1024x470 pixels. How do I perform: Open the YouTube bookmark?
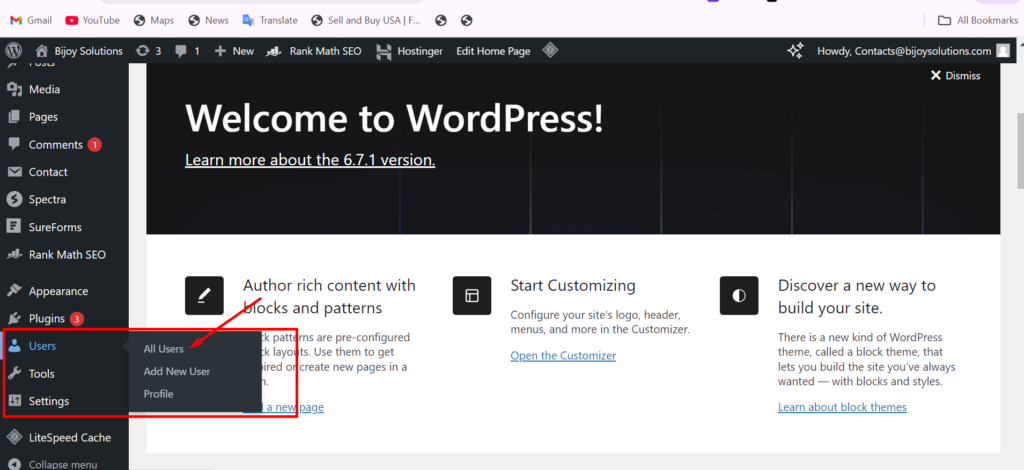(x=93, y=20)
